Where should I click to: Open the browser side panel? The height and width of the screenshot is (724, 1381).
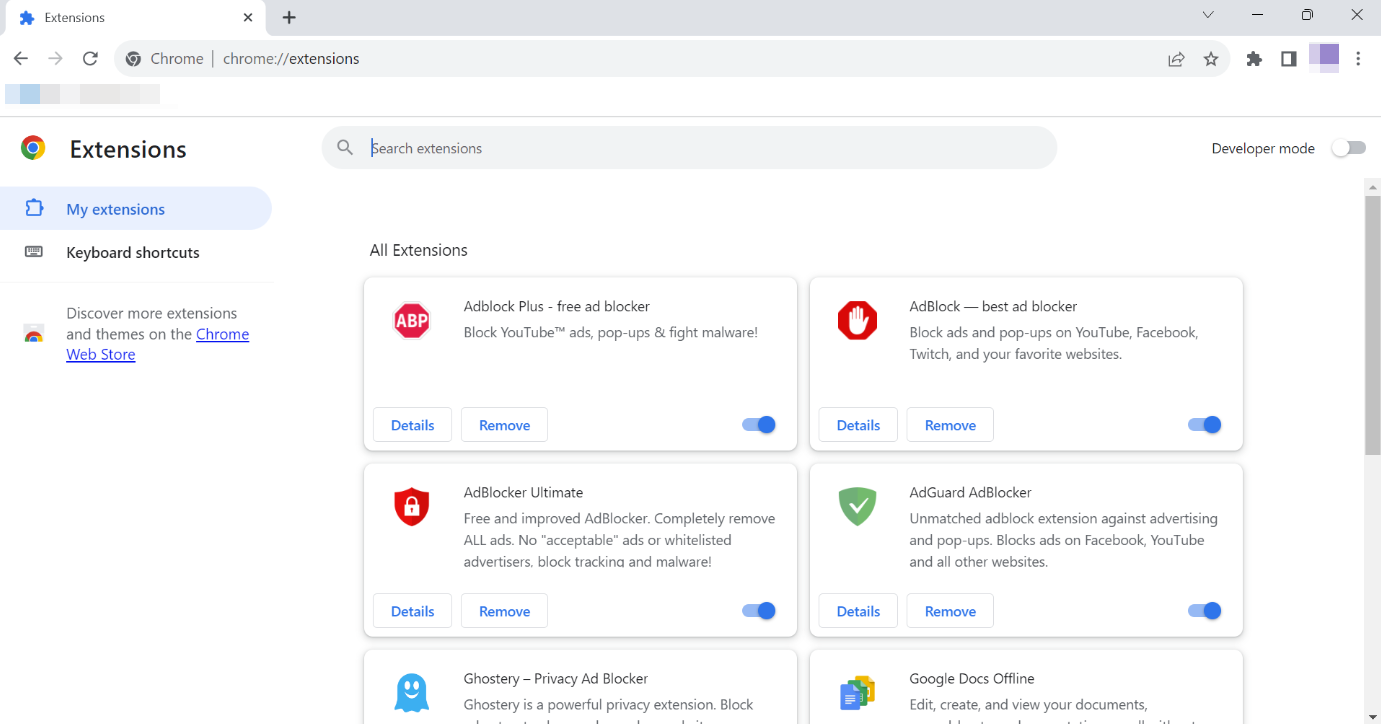[1289, 59]
